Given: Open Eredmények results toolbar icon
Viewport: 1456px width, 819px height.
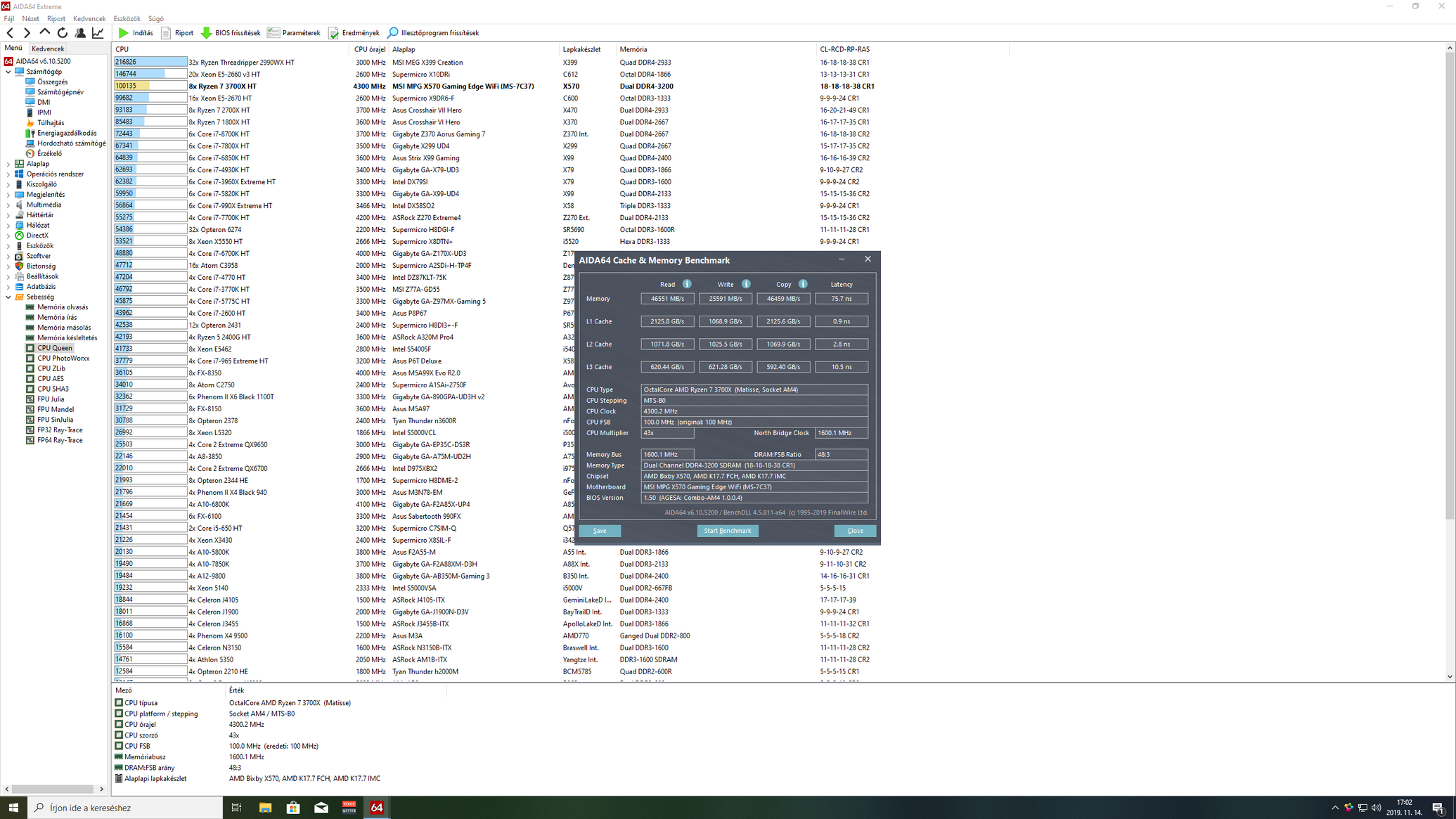Looking at the screenshot, I should pyautogui.click(x=334, y=33).
